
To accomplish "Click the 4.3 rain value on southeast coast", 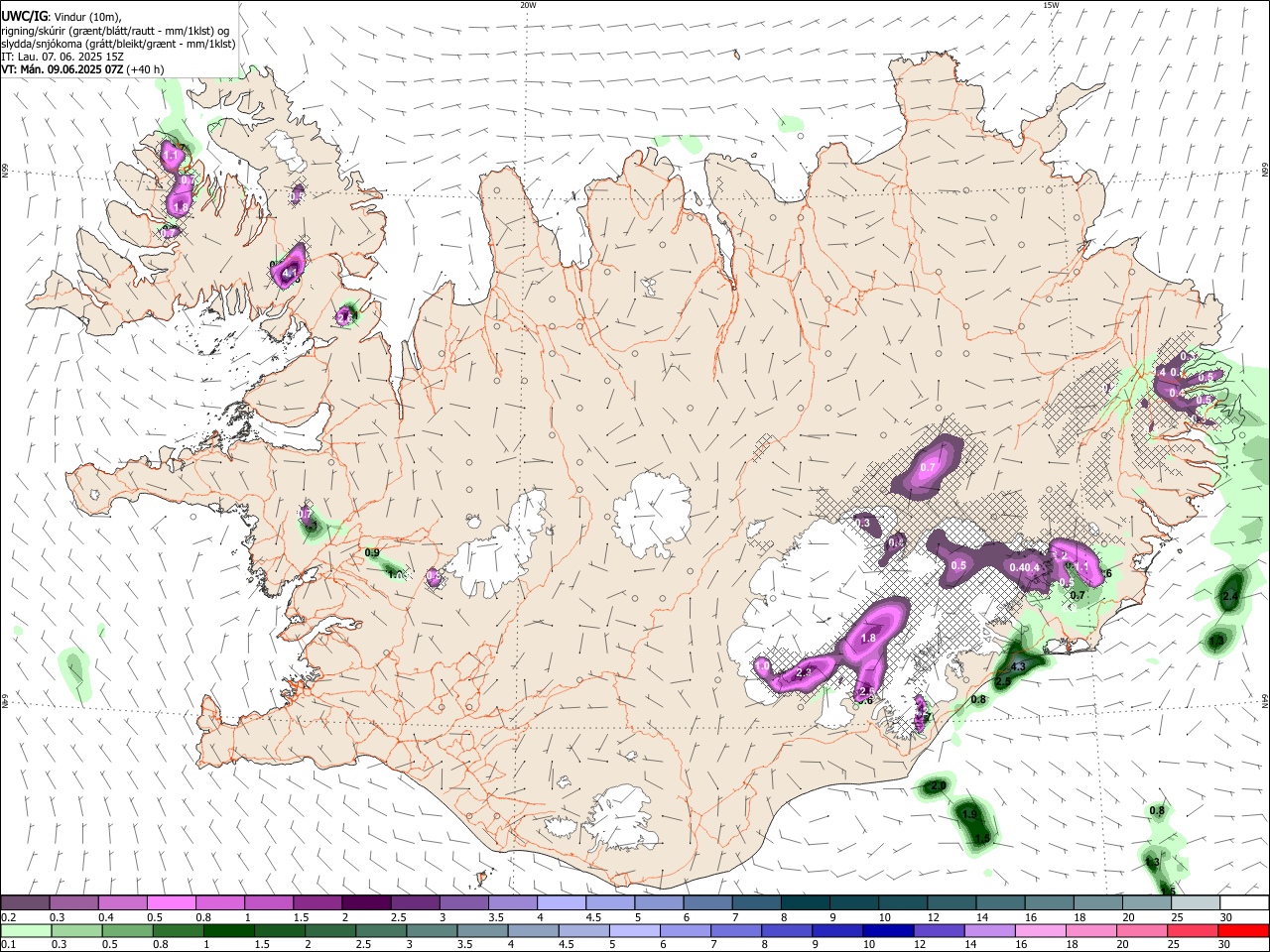I will click(x=1017, y=667).
